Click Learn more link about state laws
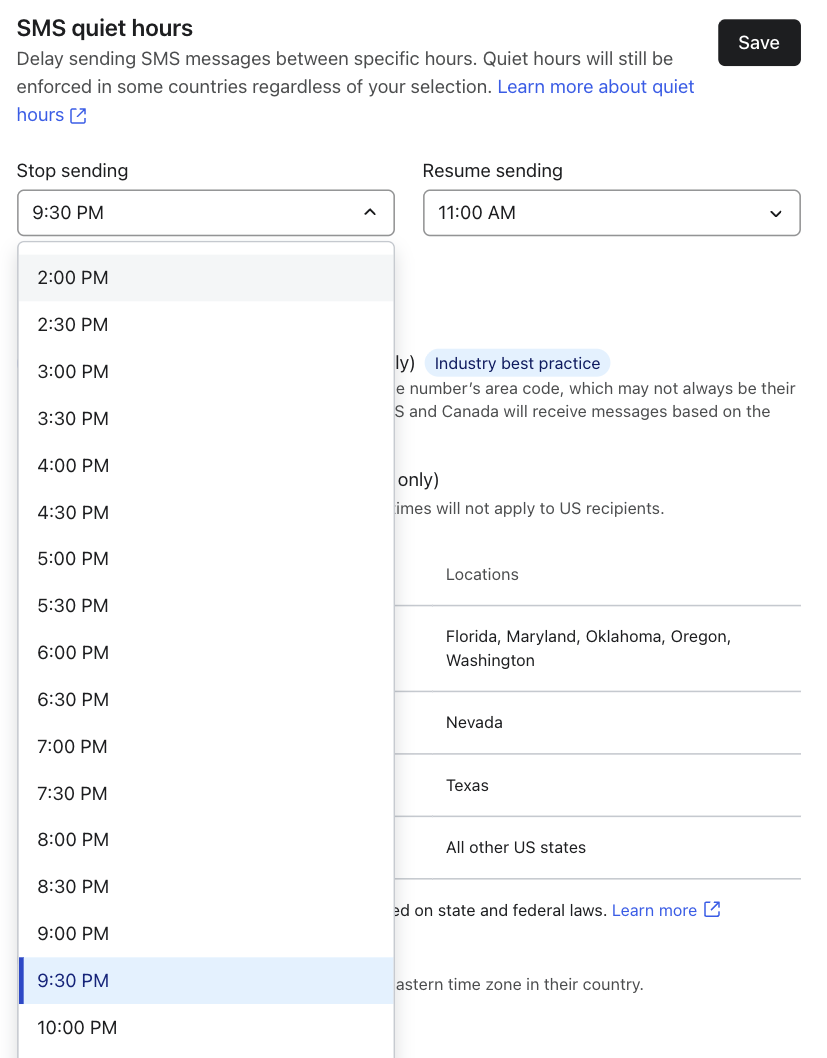Image resolution: width=827 pixels, height=1058 pixels. pyautogui.click(x=654, y=910)
